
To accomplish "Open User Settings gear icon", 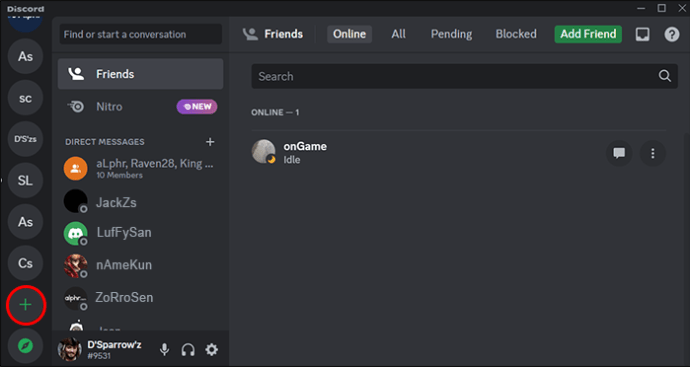I will pos(212,350).
